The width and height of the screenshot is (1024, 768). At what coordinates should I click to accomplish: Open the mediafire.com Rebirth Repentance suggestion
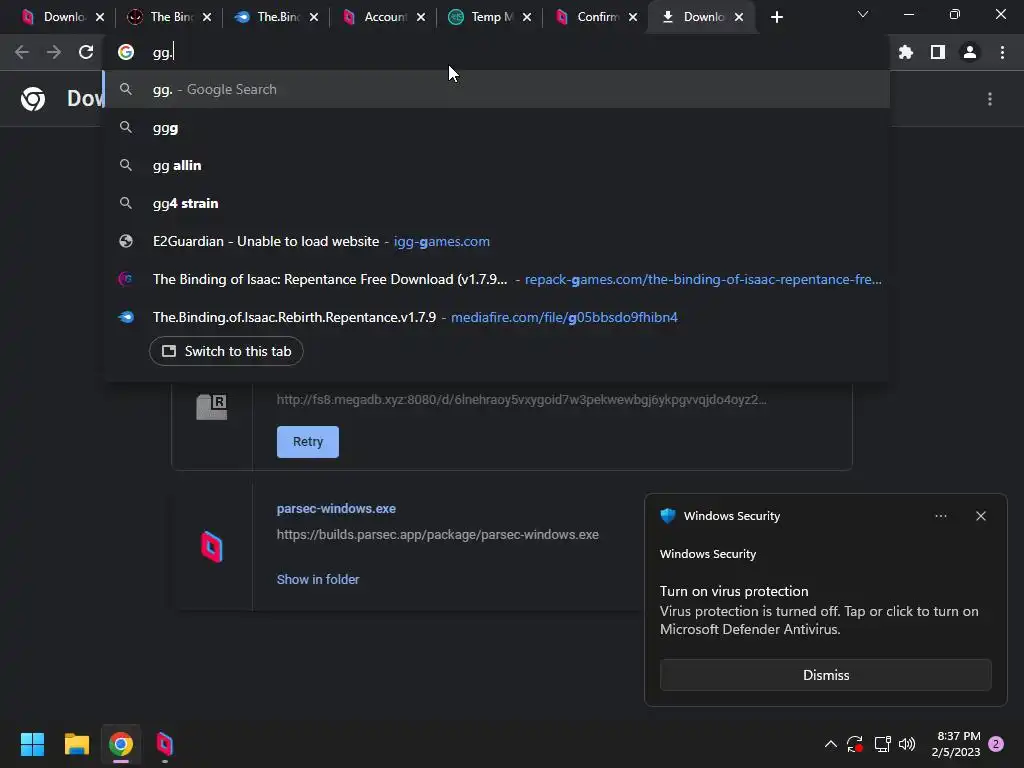(496, 317)
